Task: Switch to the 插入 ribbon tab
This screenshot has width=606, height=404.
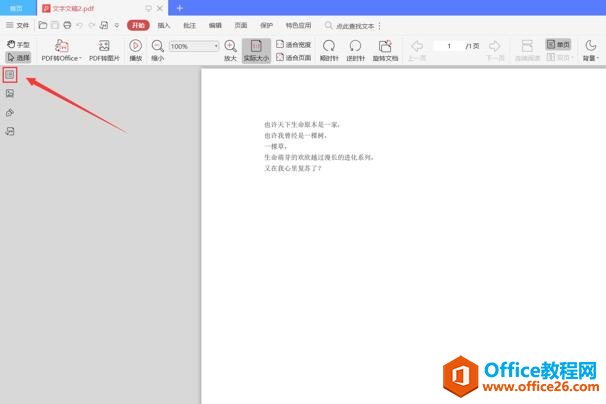Action: [164, 26]
